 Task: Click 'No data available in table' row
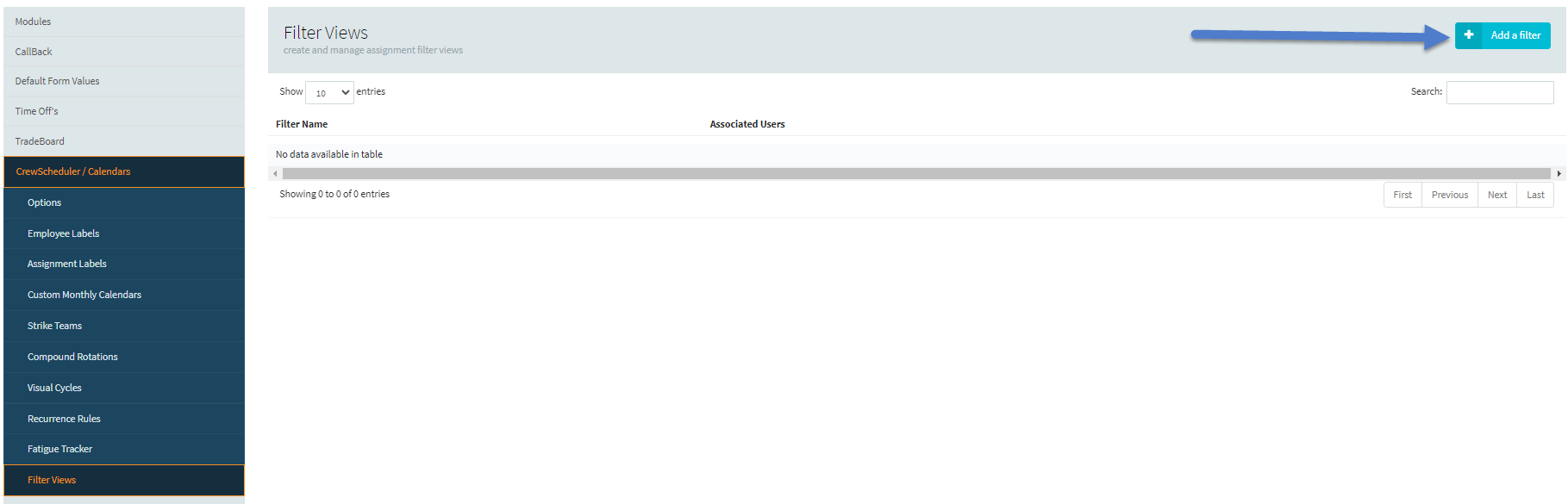917,154
